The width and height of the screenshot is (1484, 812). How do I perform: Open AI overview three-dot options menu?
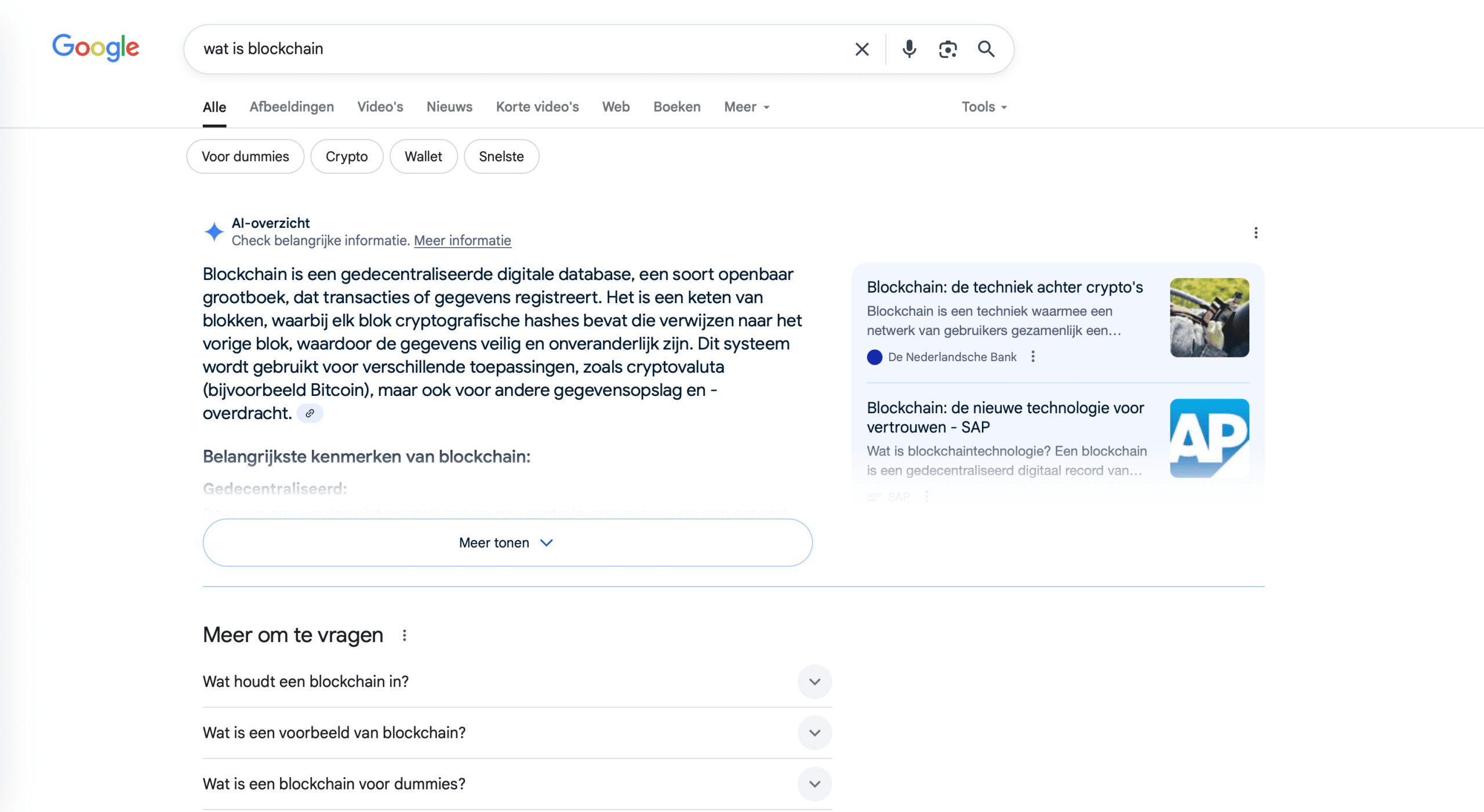point(1256,232)
